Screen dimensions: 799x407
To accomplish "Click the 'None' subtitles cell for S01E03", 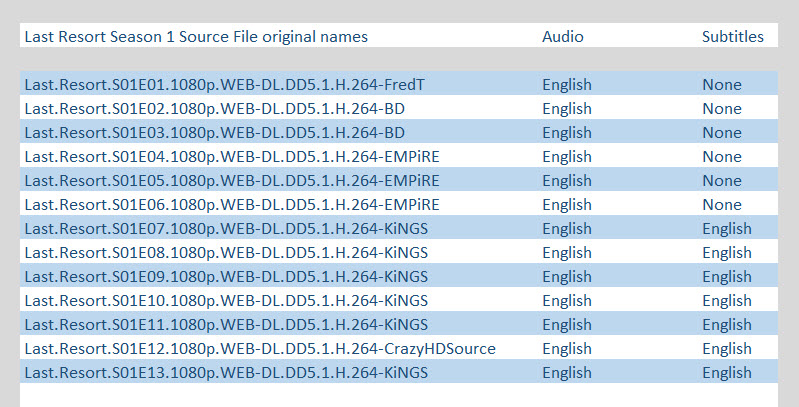I will (722, 132).
